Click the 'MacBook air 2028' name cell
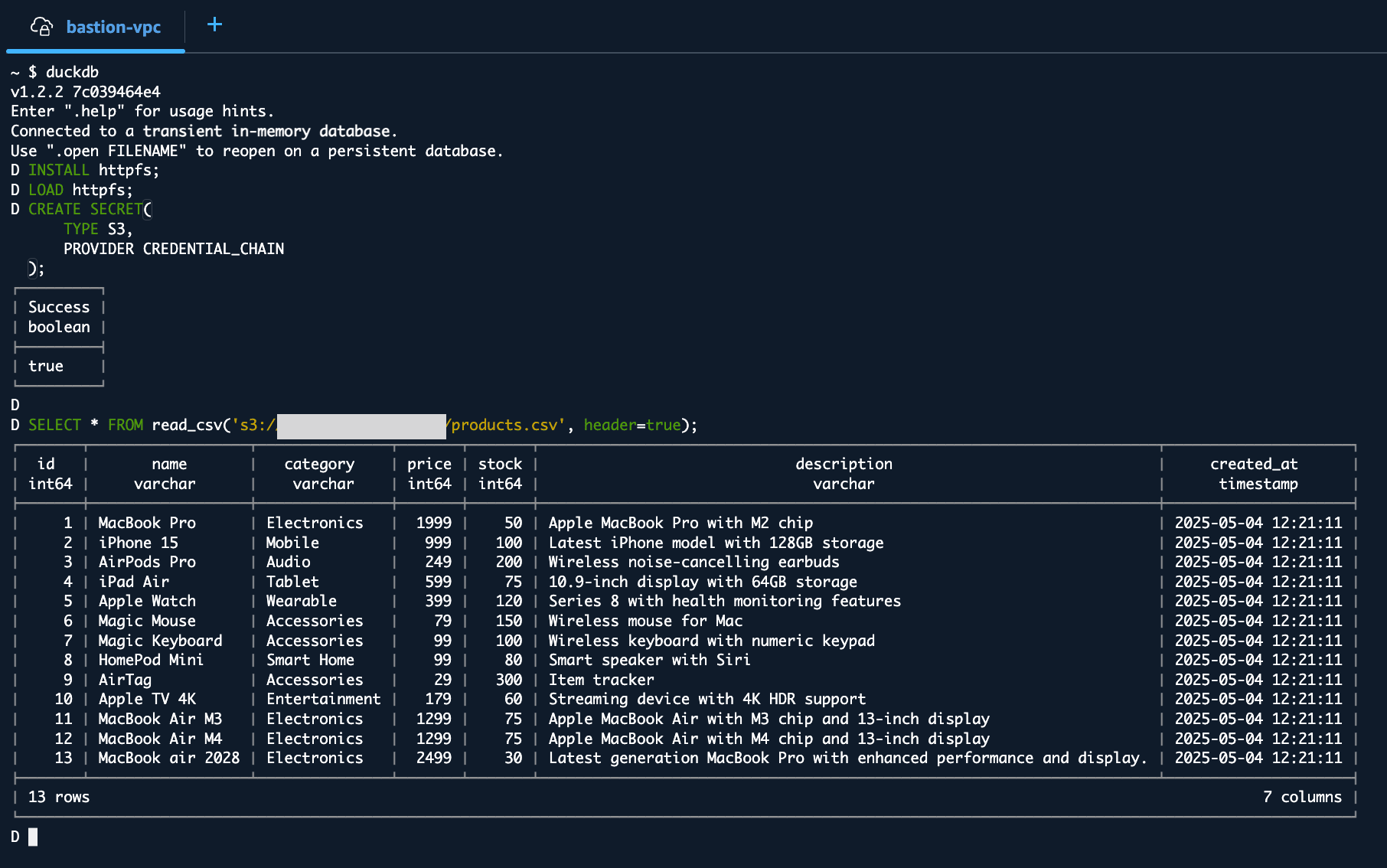The image size is (1387, 868). tap(168, 758)
